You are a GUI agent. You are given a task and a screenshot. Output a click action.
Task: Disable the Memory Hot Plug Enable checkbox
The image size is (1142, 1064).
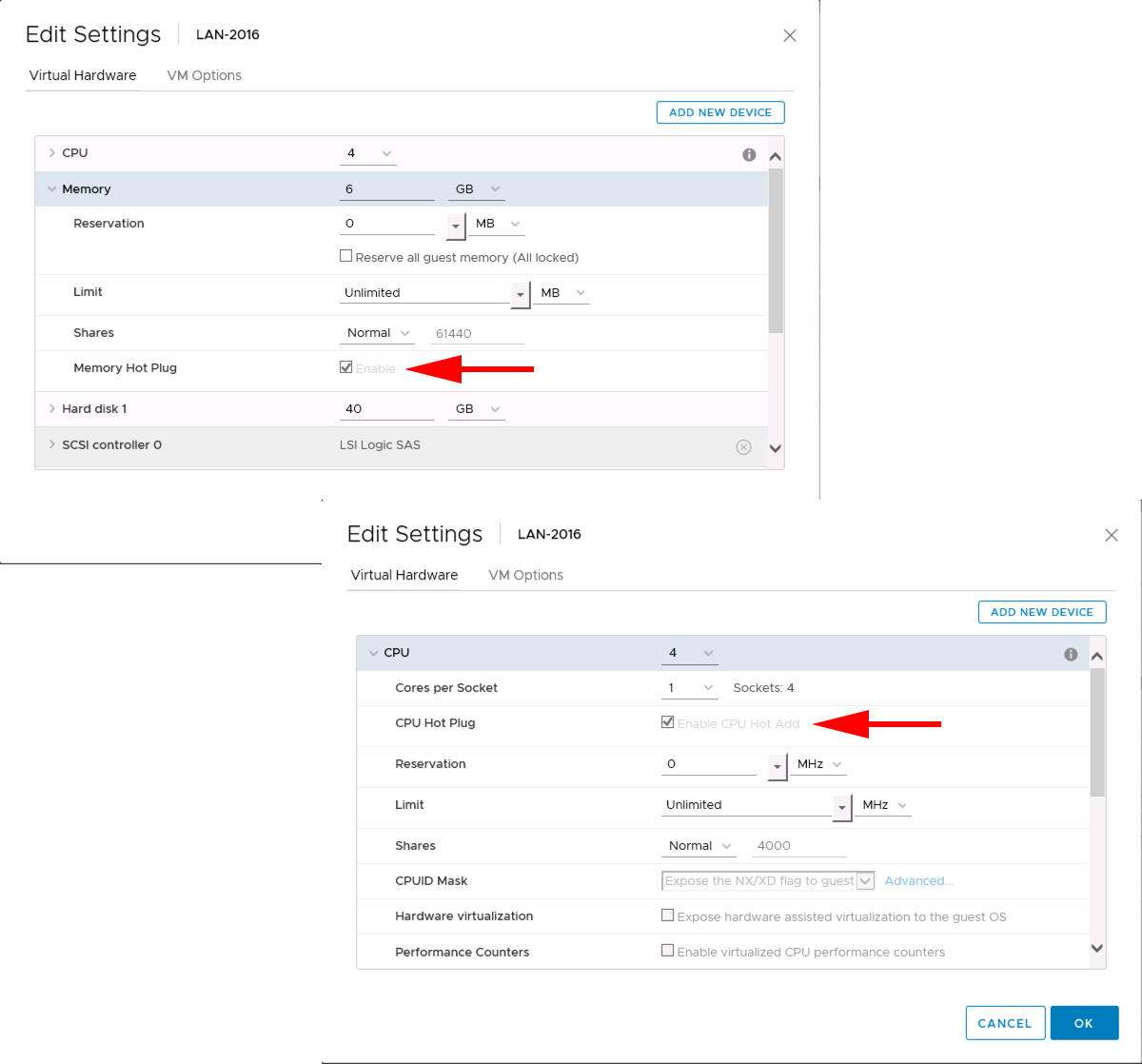point(345,366)
